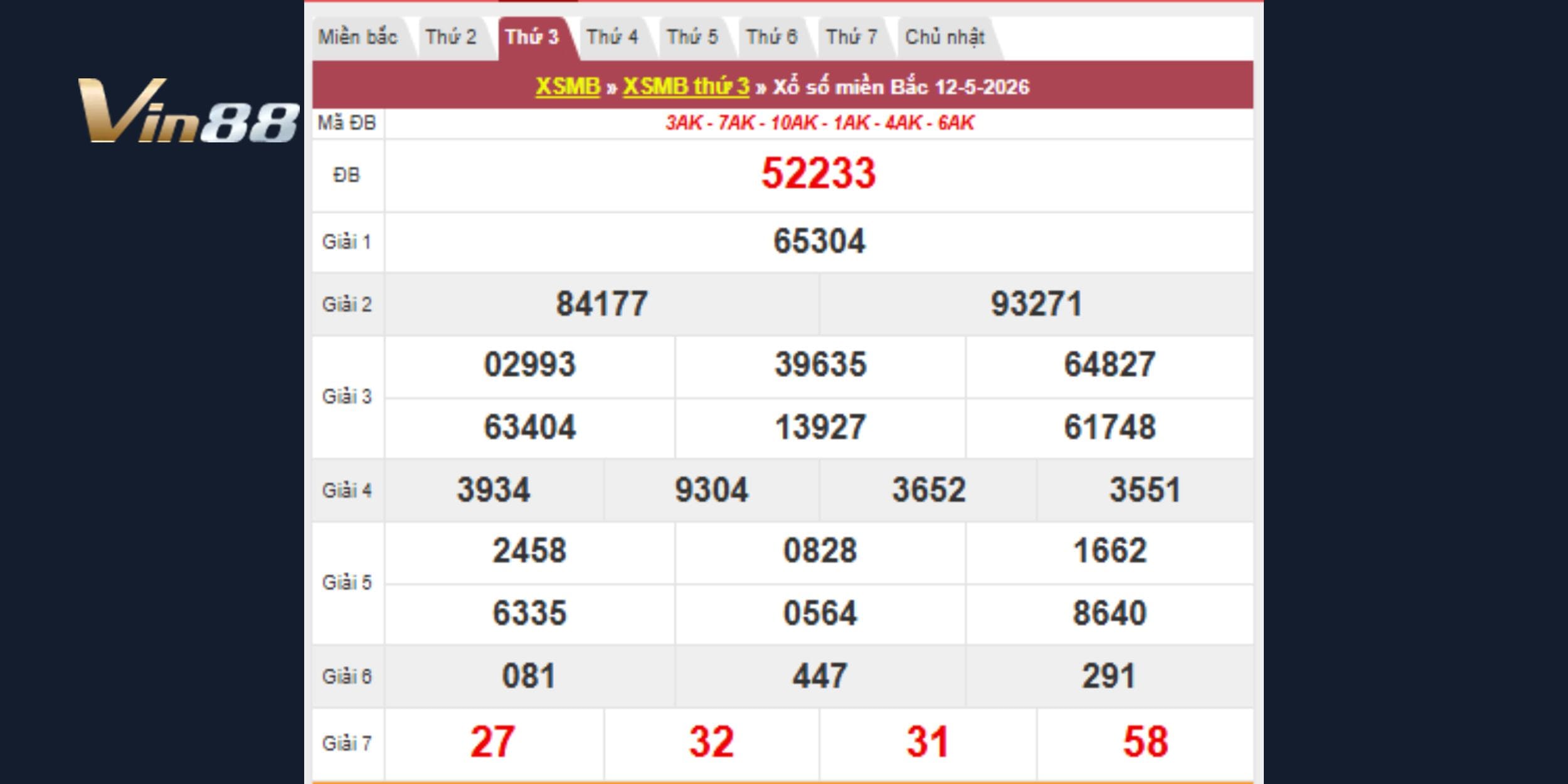Select fourth prize number 9304
The height and width of the screenshot is (784, 1568).
point(711,490)
